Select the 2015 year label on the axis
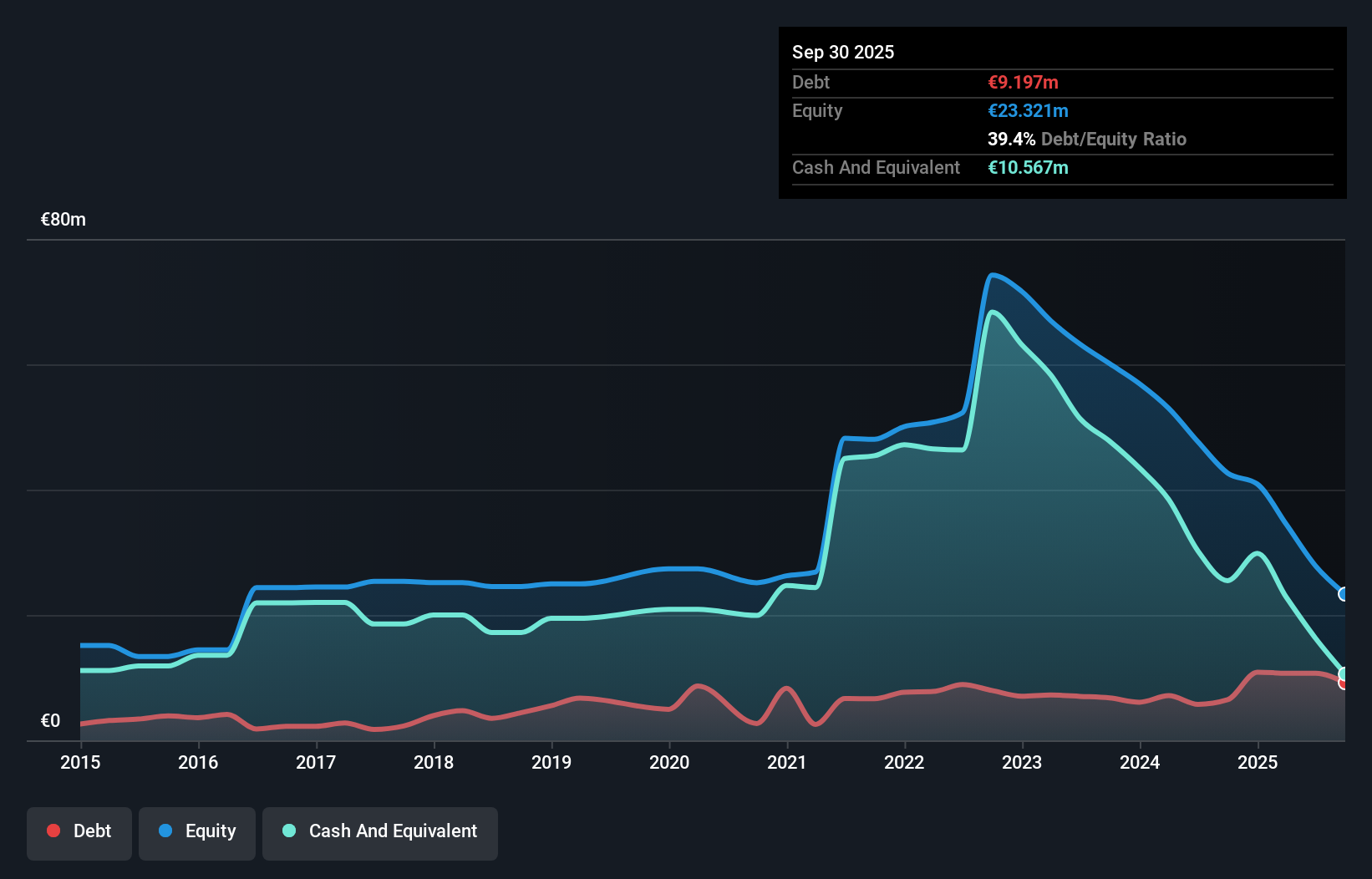The image size is (1372, 879). [79, 763]
